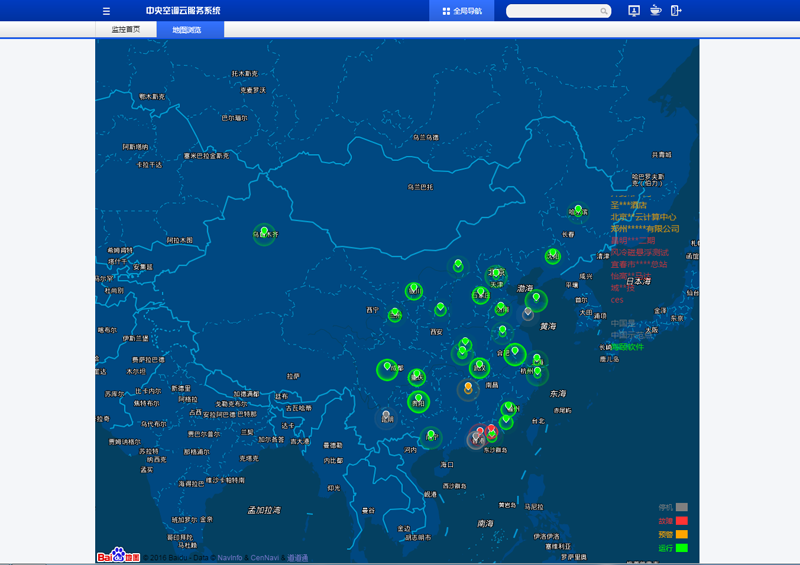This screenshot has height=565, width=800.
Task: Click the orange 预警 legend swatch
Action: coord(682,534)
